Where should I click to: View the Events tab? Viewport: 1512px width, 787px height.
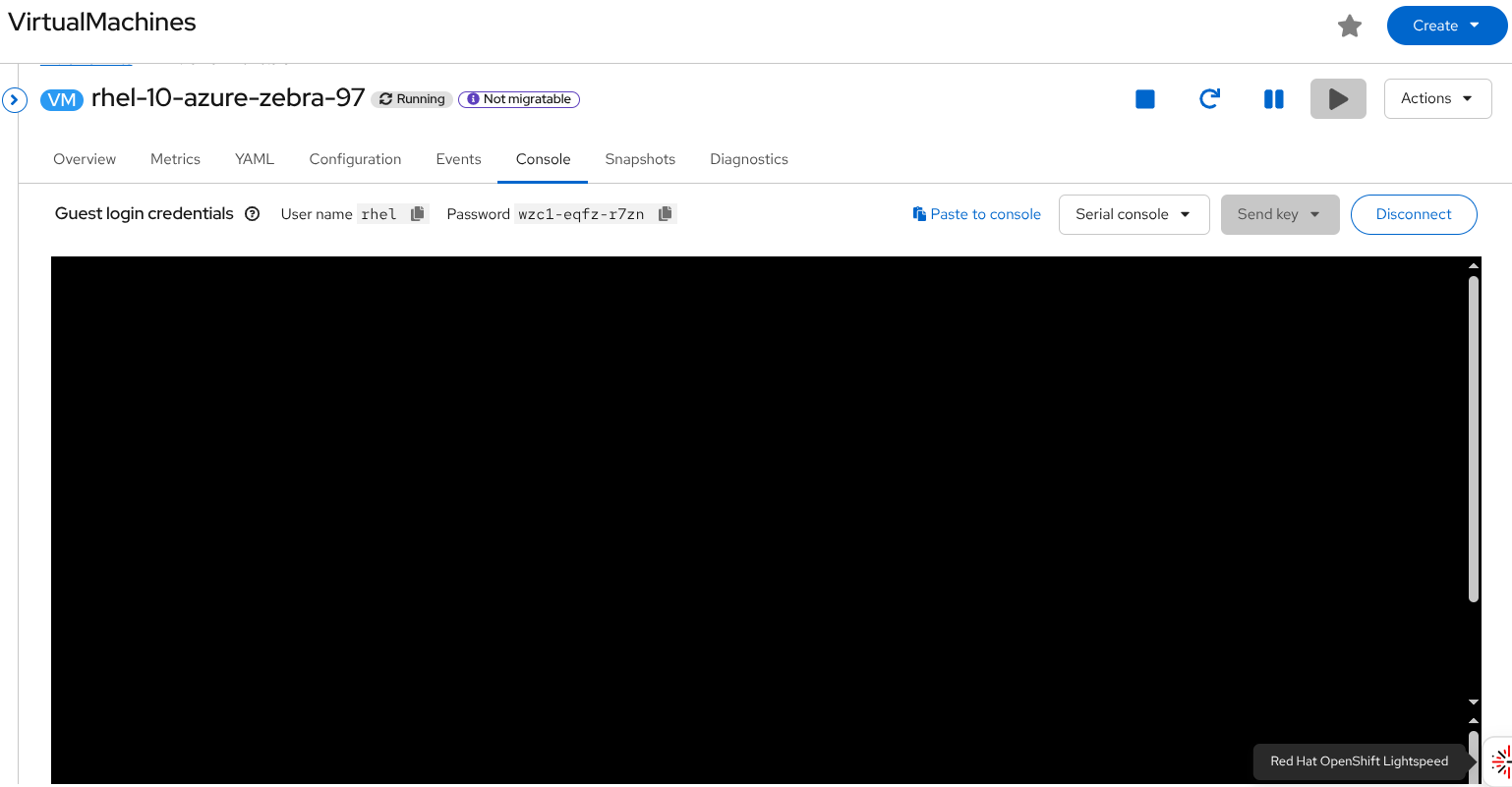pos(458,159)
